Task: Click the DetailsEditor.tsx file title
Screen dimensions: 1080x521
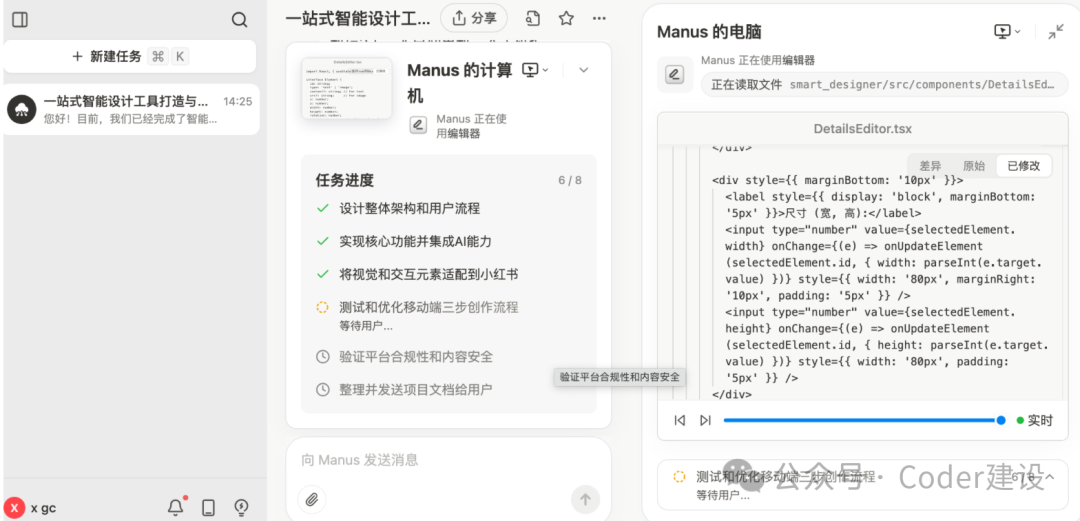Action: coord(862,129)
